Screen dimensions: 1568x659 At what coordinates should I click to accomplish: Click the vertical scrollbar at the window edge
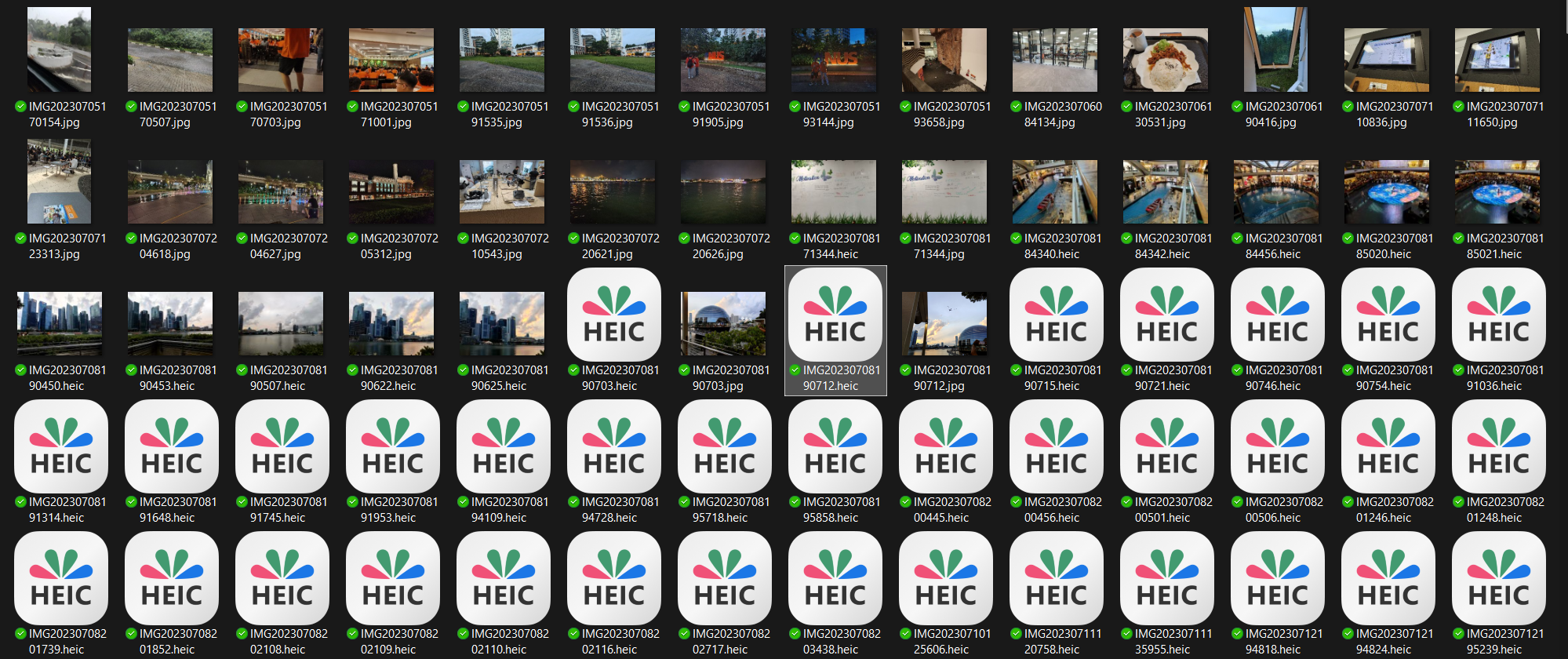(1563, 16)
